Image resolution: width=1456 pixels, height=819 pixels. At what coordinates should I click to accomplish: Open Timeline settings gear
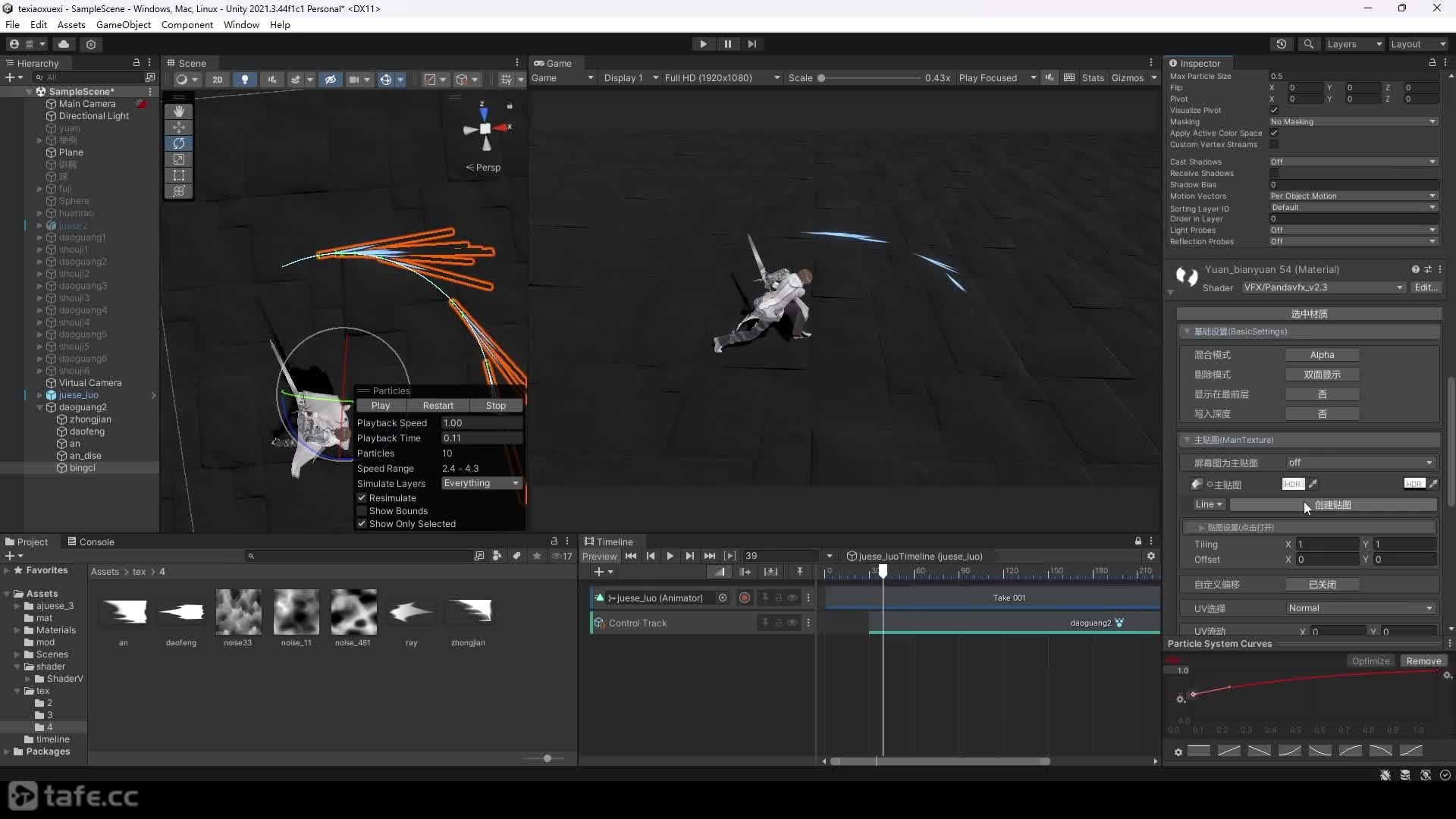point(1150,556)
